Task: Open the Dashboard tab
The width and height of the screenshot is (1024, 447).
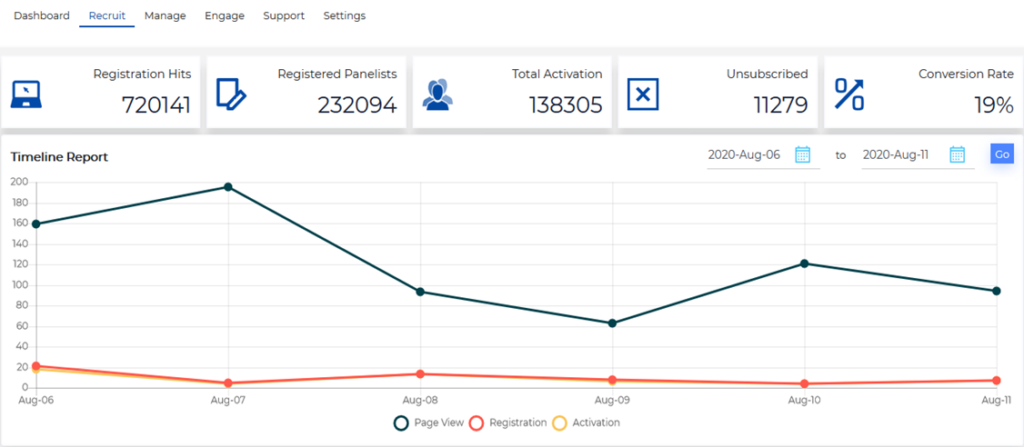Action: [x=42, y=16]
